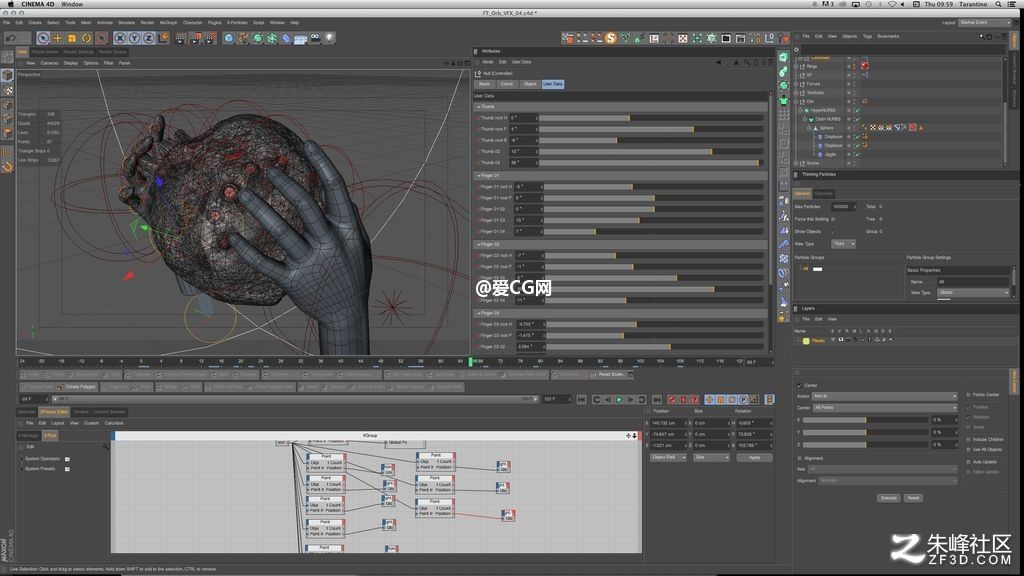Toggle the Points Center checkbox
This screenshot has width=1024, height=576.
click(968, 394)
